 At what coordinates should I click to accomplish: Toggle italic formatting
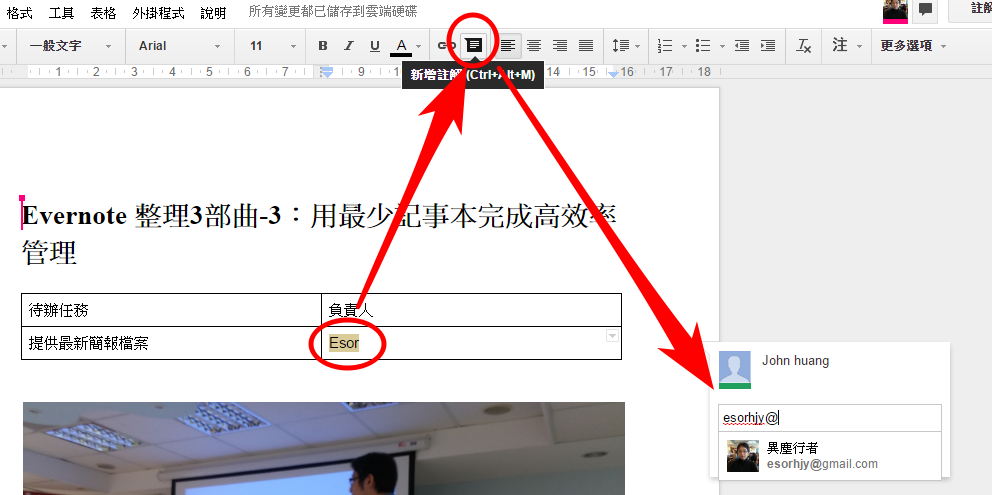pos(349,46)
